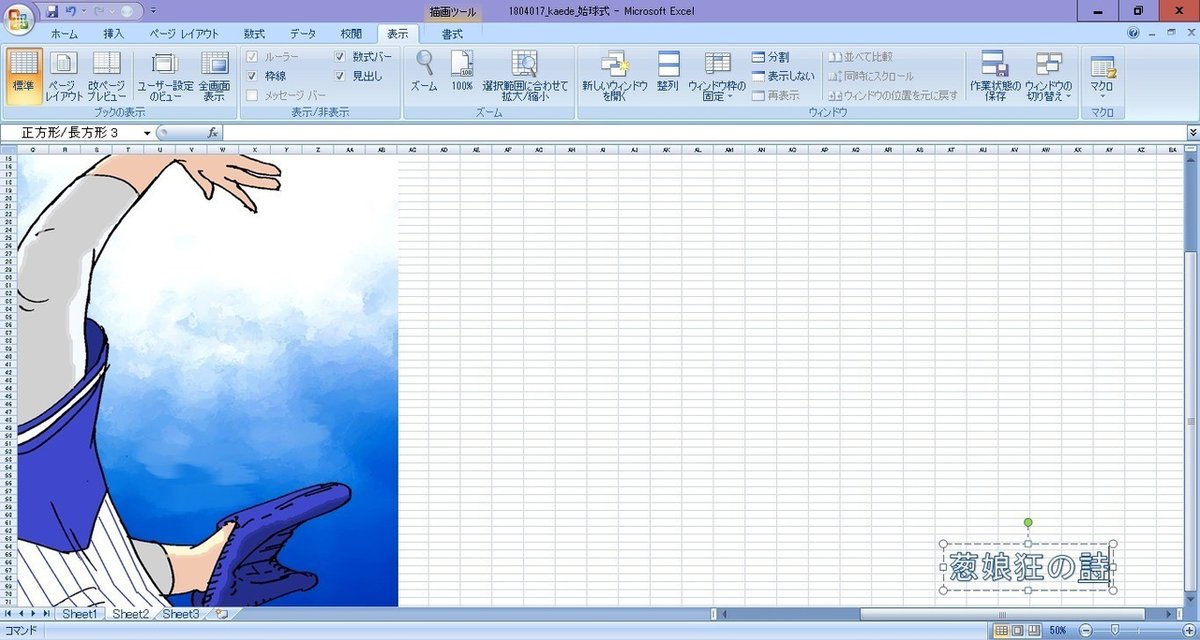This screenshot has width=1200, height=640.
Task: Switch to 標準 (Normal) view
Action: tap(23, 76)
